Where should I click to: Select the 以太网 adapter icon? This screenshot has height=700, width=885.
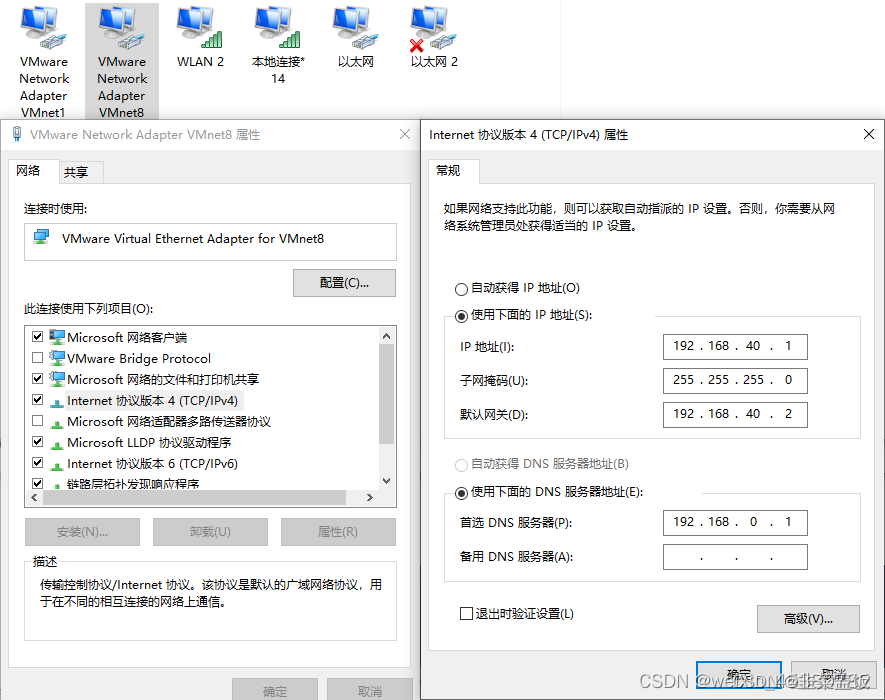point(356,27)
